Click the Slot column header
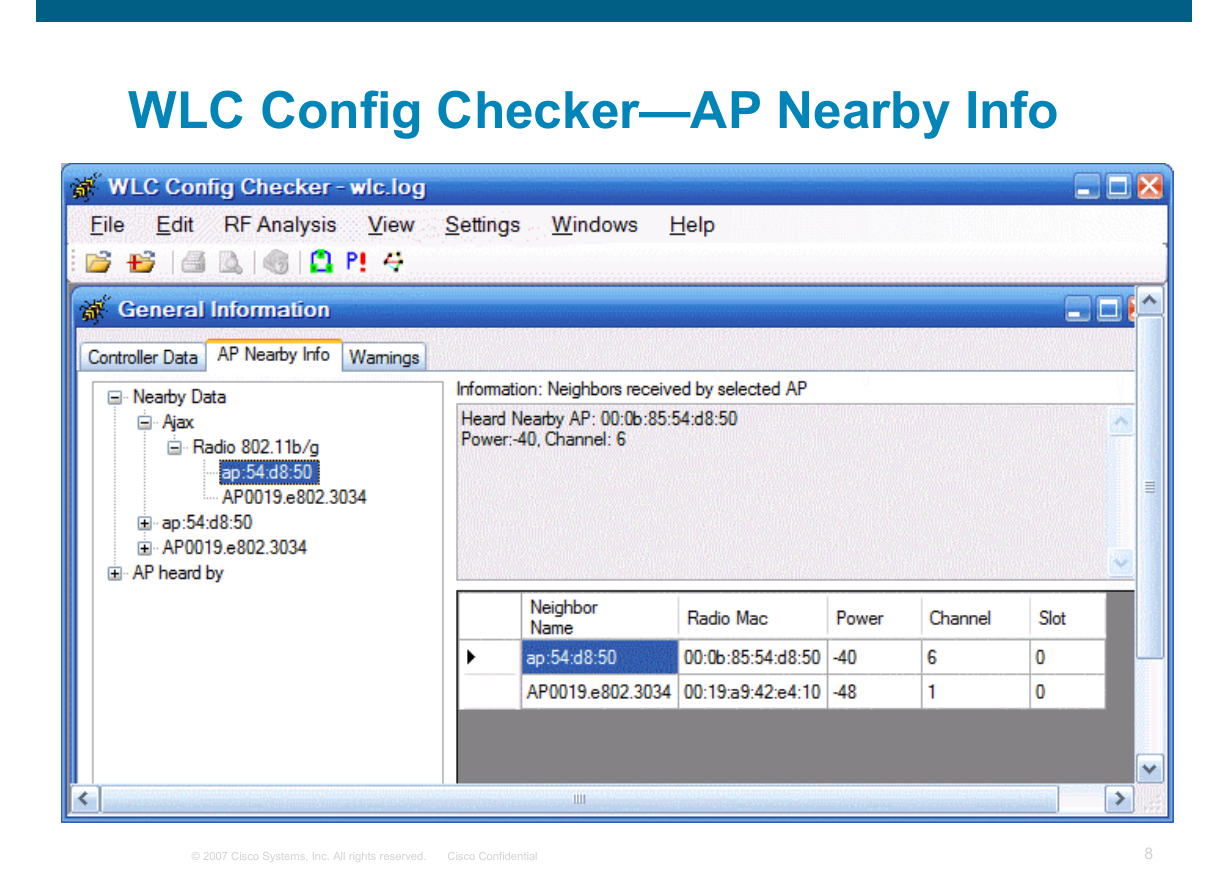Image resolution: width=1228 pixels, height=869 pixels. tap(1067, 617)
